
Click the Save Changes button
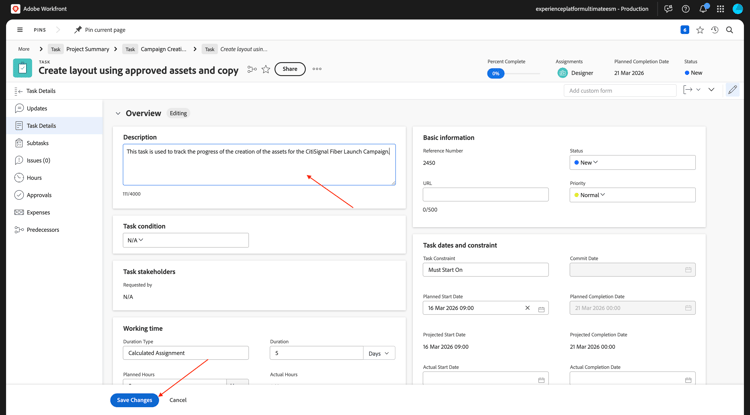(134, 400)
